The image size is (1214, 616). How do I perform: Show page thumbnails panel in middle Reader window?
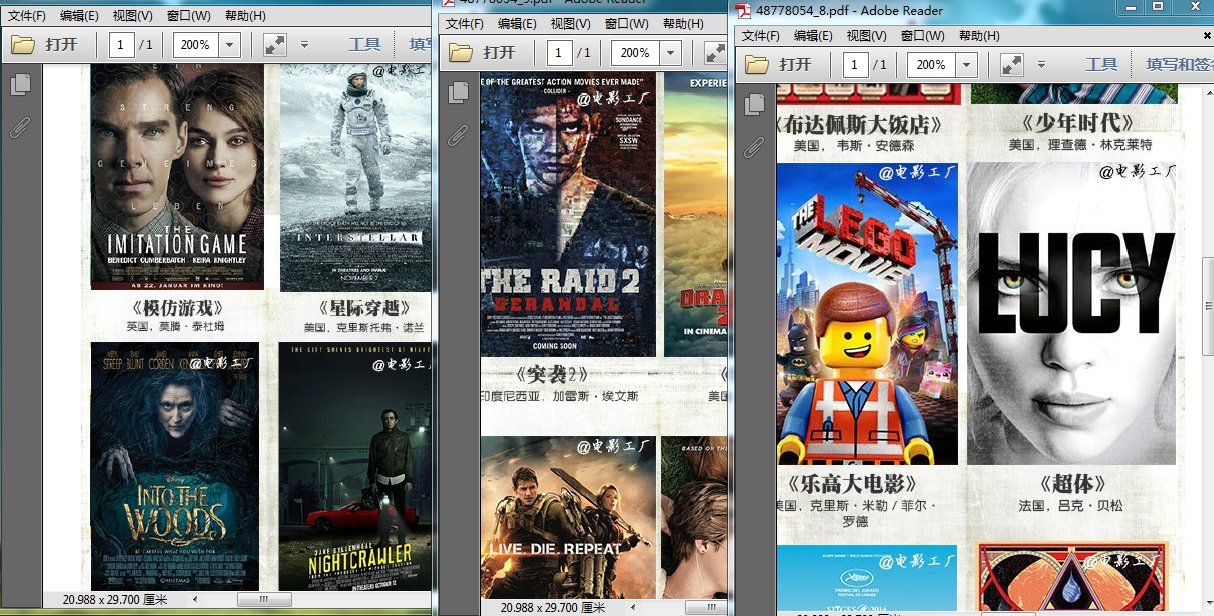[458, 93]
